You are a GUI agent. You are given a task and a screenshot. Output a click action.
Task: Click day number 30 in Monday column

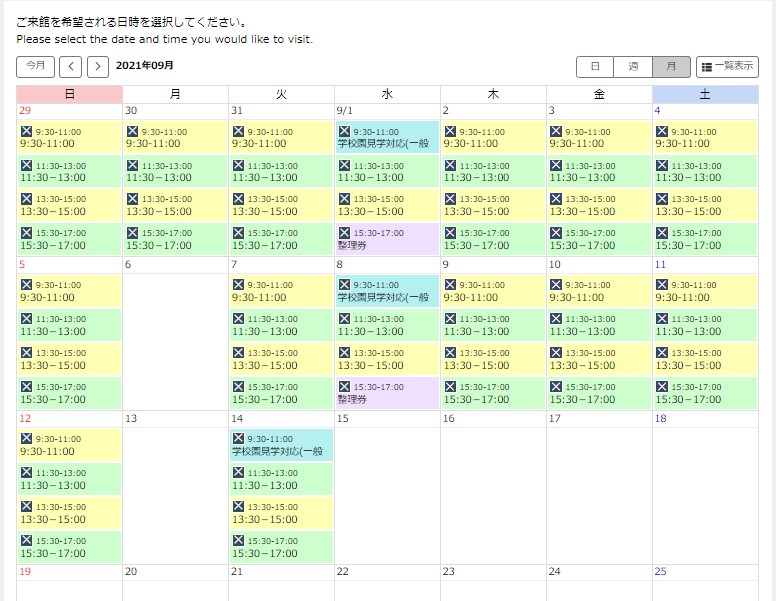(131, 111)
